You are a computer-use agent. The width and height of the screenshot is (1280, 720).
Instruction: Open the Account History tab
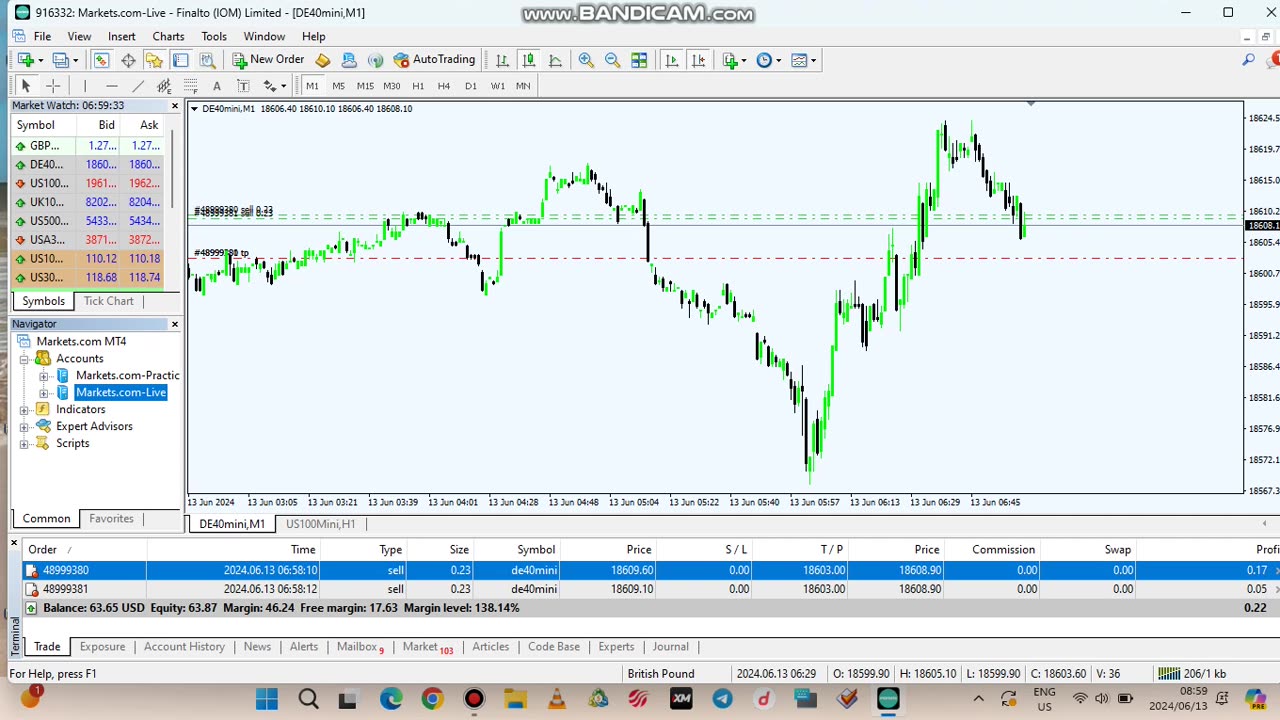184,647
